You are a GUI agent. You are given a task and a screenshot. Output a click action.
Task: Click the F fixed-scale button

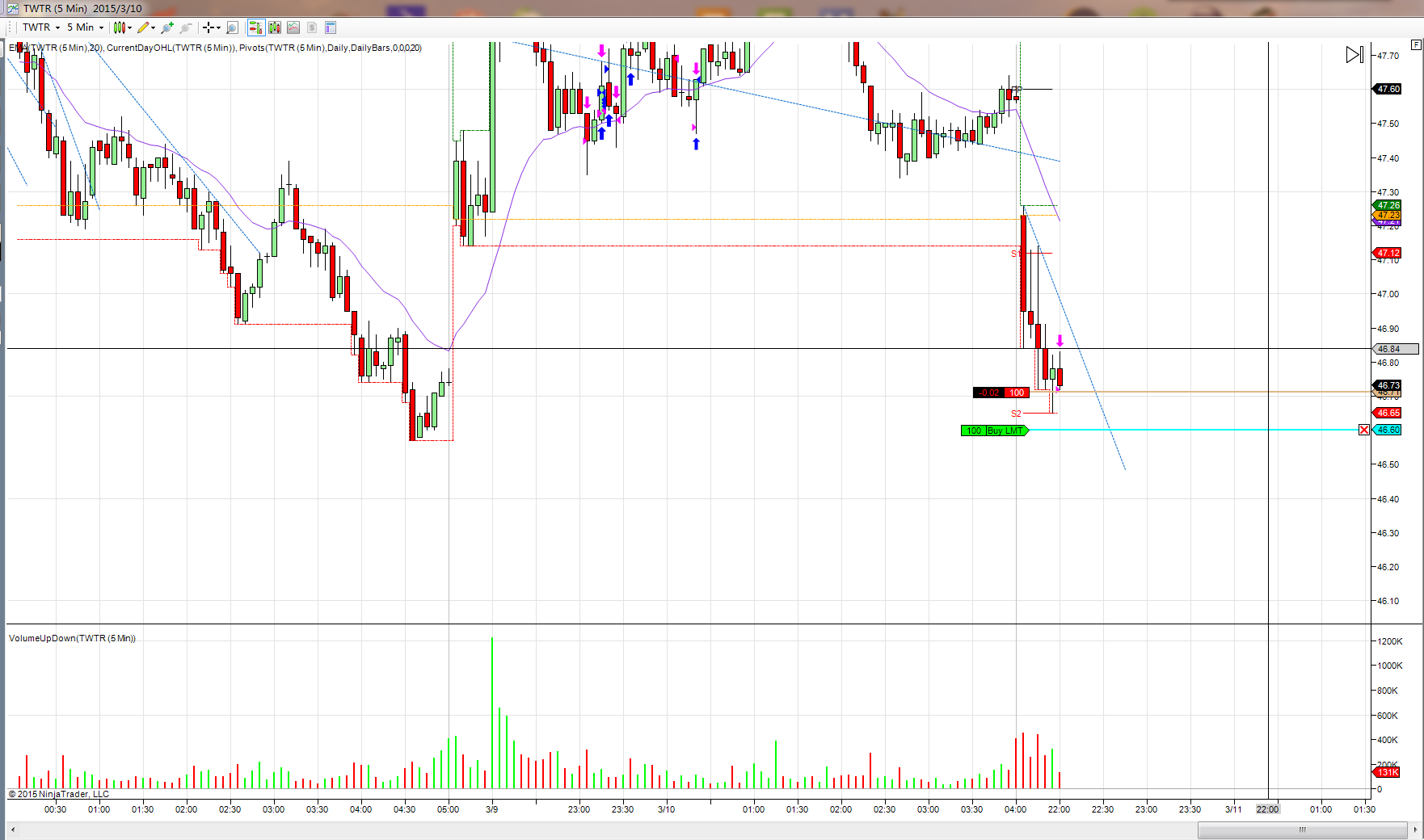tap(1416, 45)
